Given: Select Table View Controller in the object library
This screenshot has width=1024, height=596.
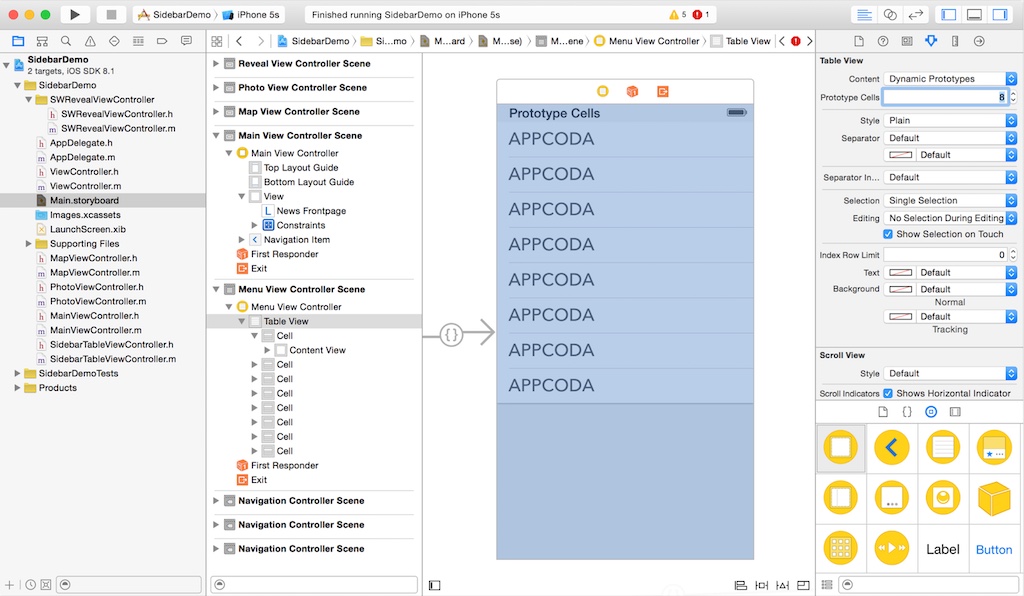Looking at the screenshot, I should coord(943,447).
